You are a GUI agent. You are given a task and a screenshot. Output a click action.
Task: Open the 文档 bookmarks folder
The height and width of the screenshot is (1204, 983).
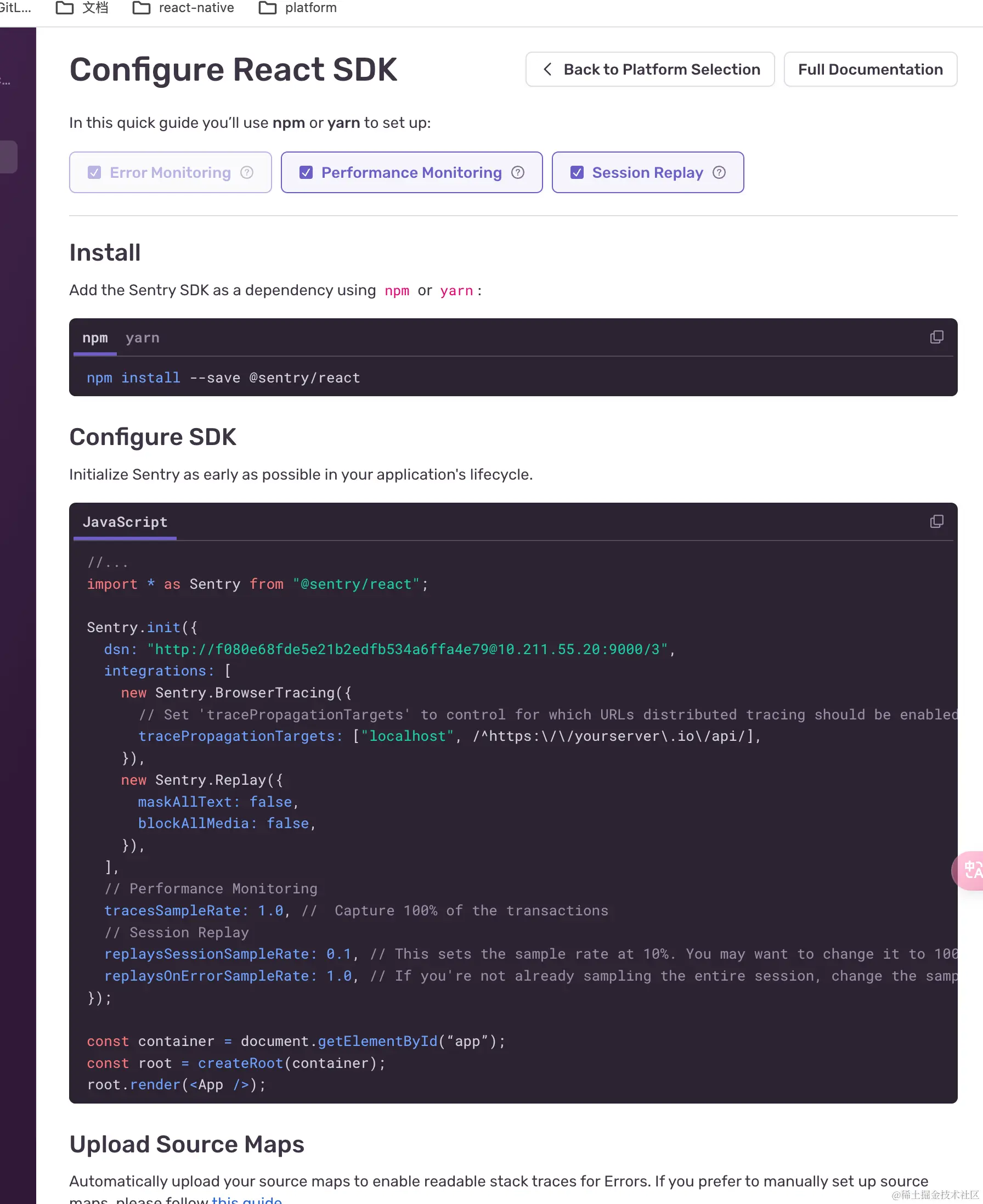pos(82,8)
